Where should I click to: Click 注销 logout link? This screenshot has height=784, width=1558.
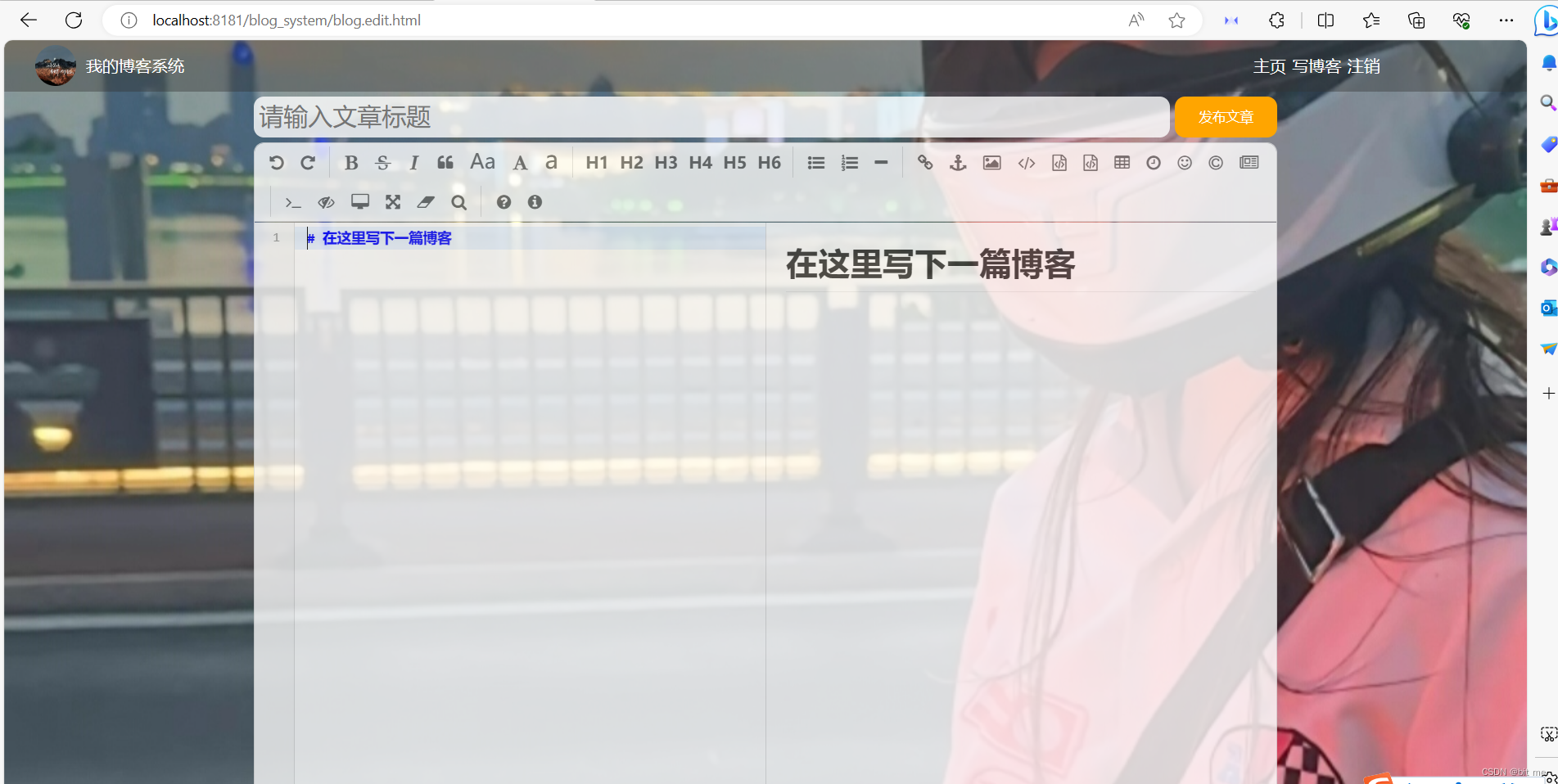(x=1364, y=66)
